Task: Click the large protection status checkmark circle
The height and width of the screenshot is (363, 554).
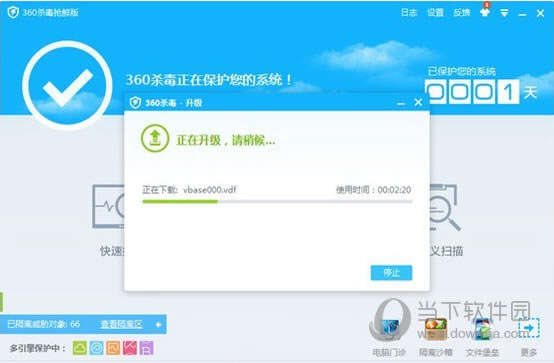Action: pos(67,85)
